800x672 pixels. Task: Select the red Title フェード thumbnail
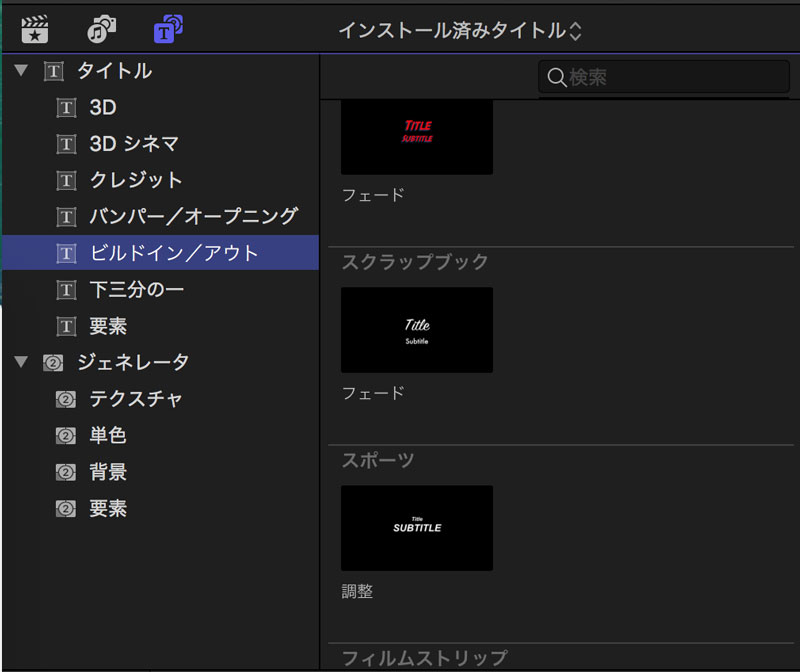[x=417, y=135]
